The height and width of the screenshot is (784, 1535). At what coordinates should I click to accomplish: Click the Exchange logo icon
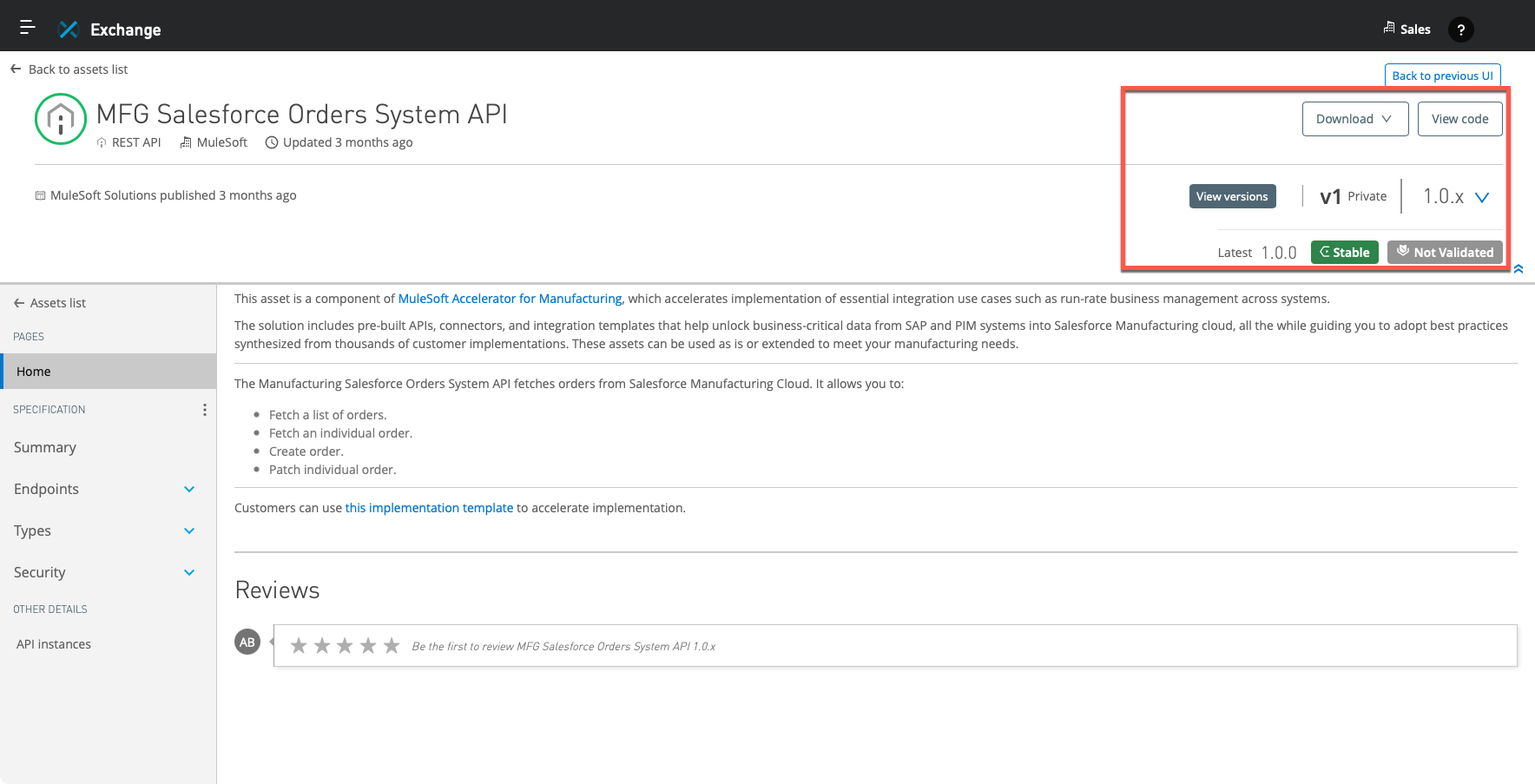tap(68, 30)
